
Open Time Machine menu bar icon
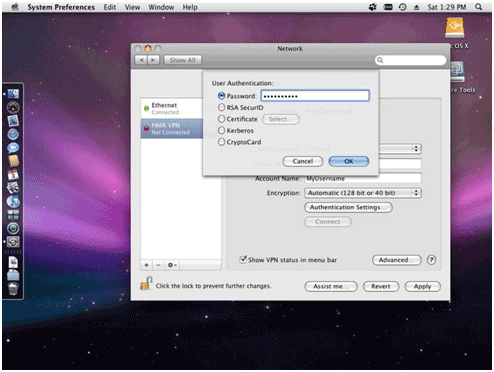[x=403, y=7]
